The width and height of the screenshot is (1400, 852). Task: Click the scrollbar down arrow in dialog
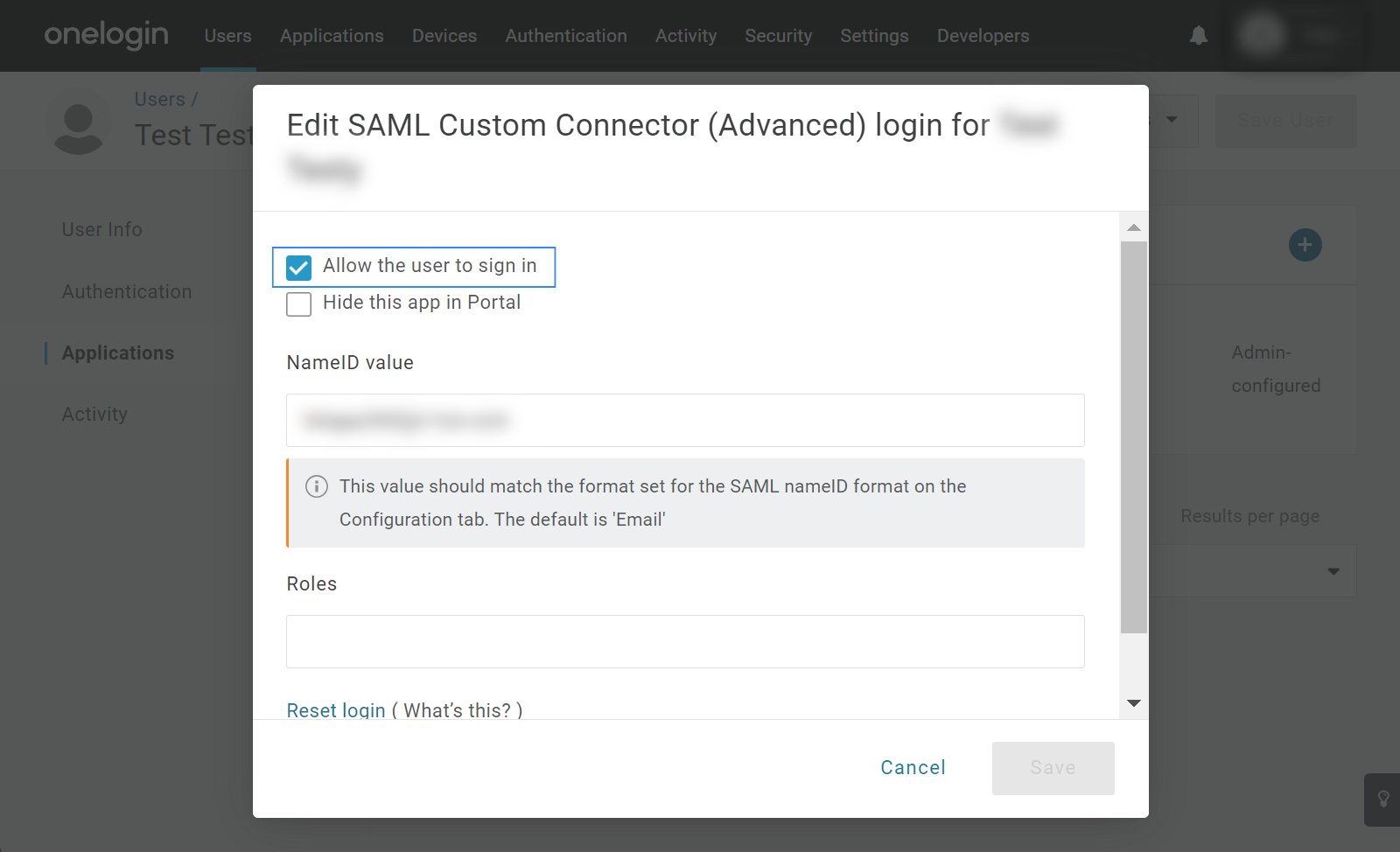(1134, 703)
